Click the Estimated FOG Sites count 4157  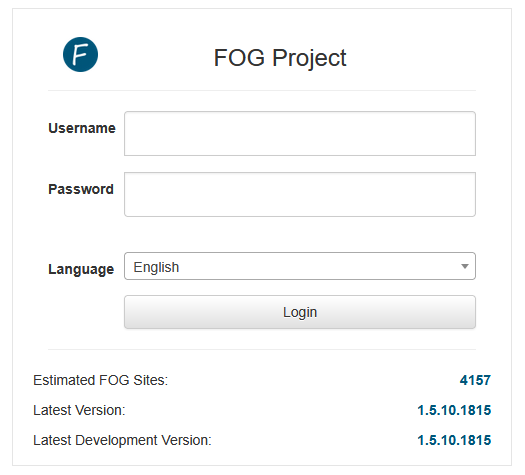475,380
